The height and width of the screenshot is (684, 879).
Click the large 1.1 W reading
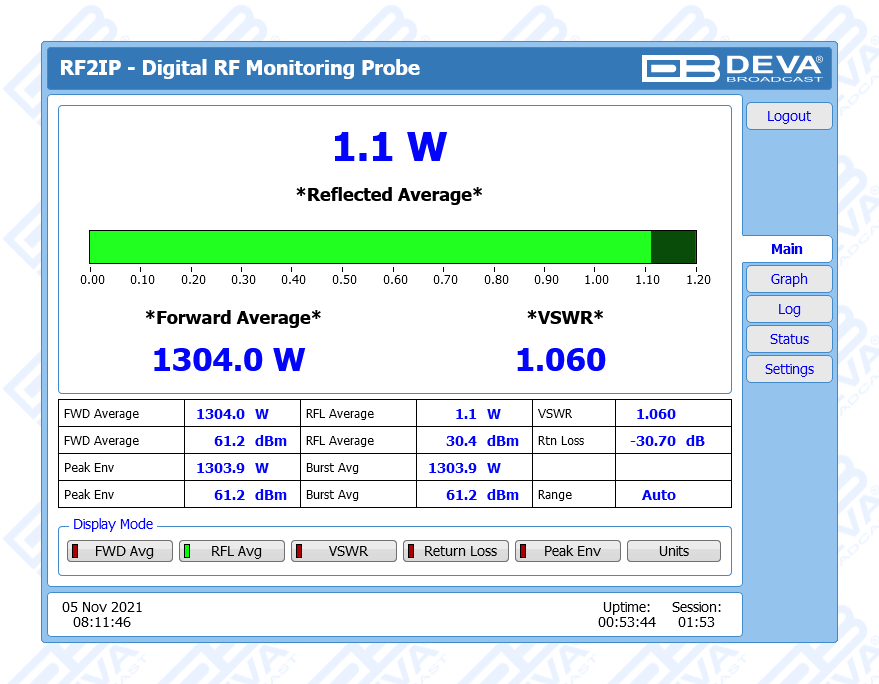[x=389, y=147]
